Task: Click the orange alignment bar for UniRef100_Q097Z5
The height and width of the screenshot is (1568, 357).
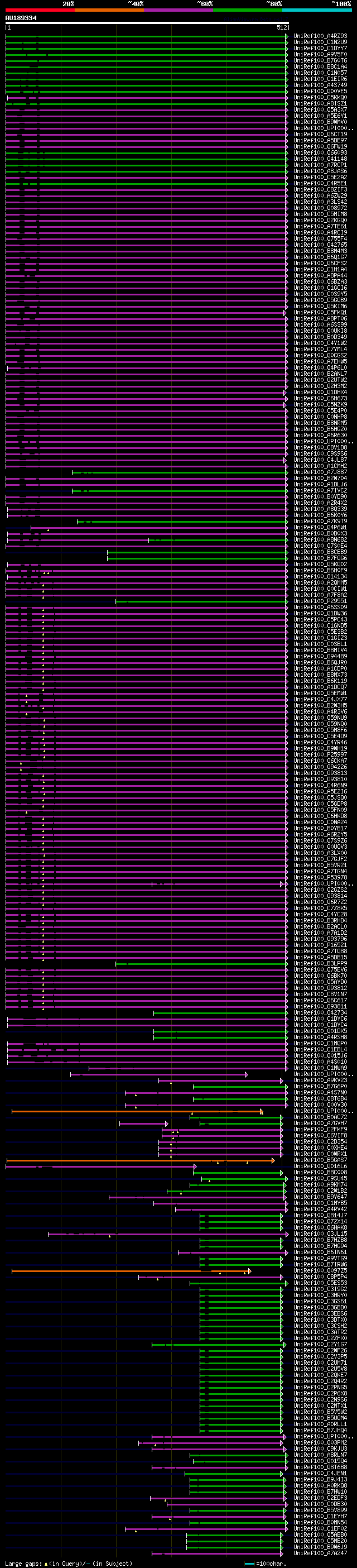Action: 132,1271
